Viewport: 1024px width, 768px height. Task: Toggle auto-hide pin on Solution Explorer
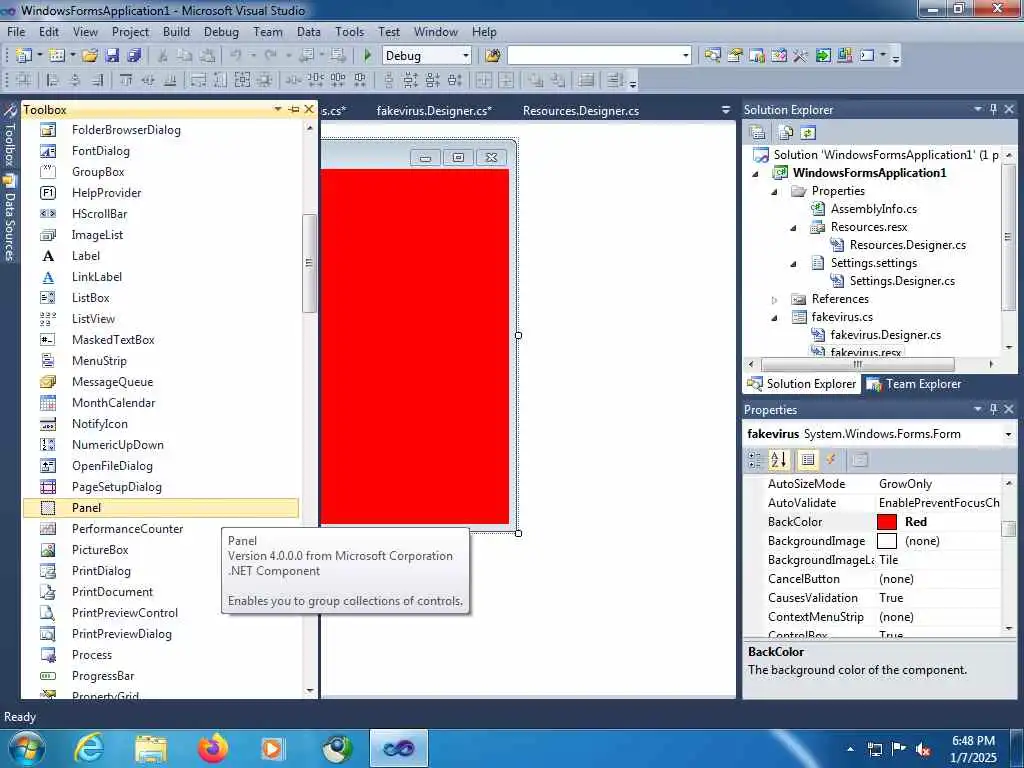(993, 109)
